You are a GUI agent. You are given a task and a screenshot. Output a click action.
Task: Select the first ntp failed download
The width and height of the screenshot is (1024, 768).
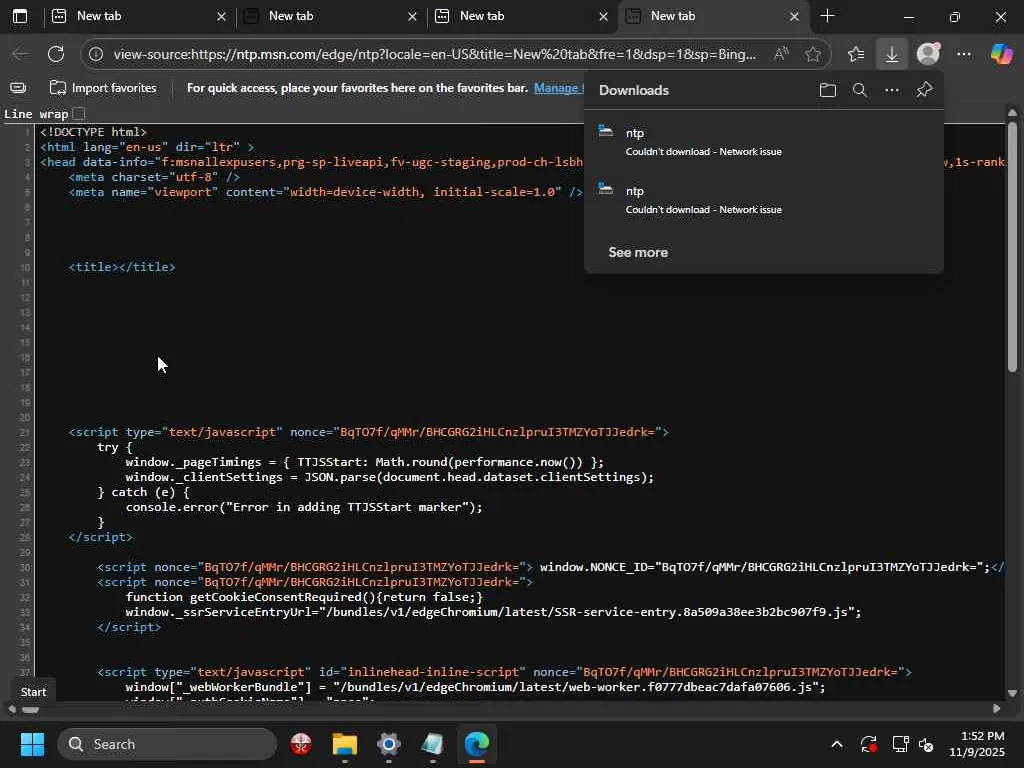tap(763, 142)
